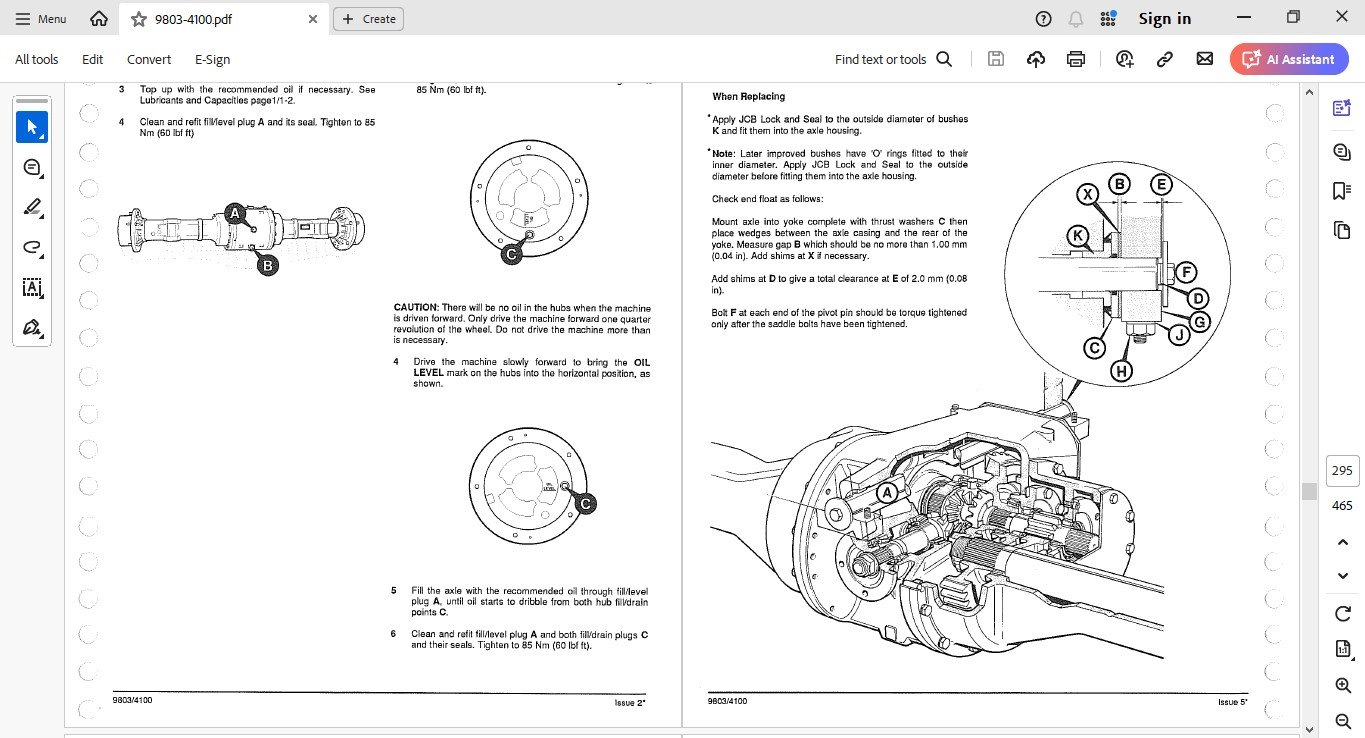1365x738 pixels.
Task: Choose the Select arrow tool
Action: click(32, 127)
